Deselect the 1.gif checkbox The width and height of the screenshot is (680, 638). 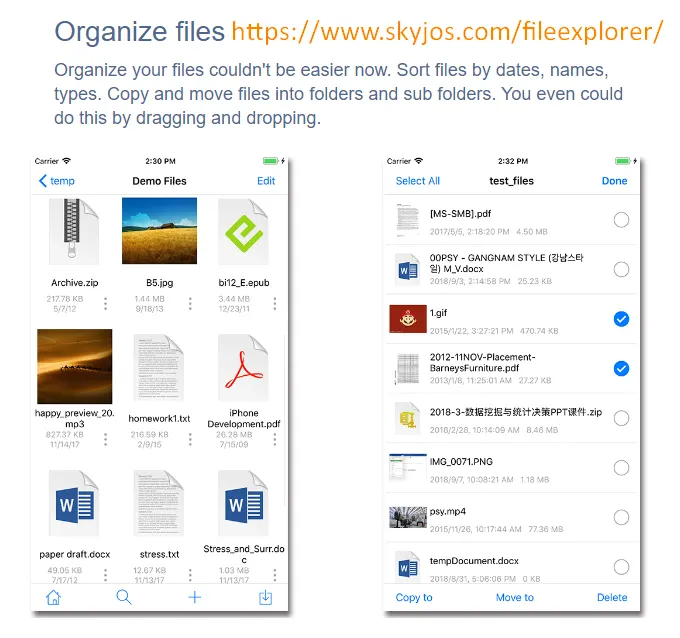(621, 319)
